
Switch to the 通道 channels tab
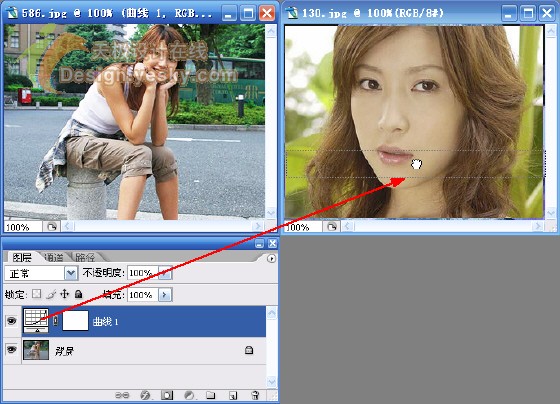click(54, 257)
